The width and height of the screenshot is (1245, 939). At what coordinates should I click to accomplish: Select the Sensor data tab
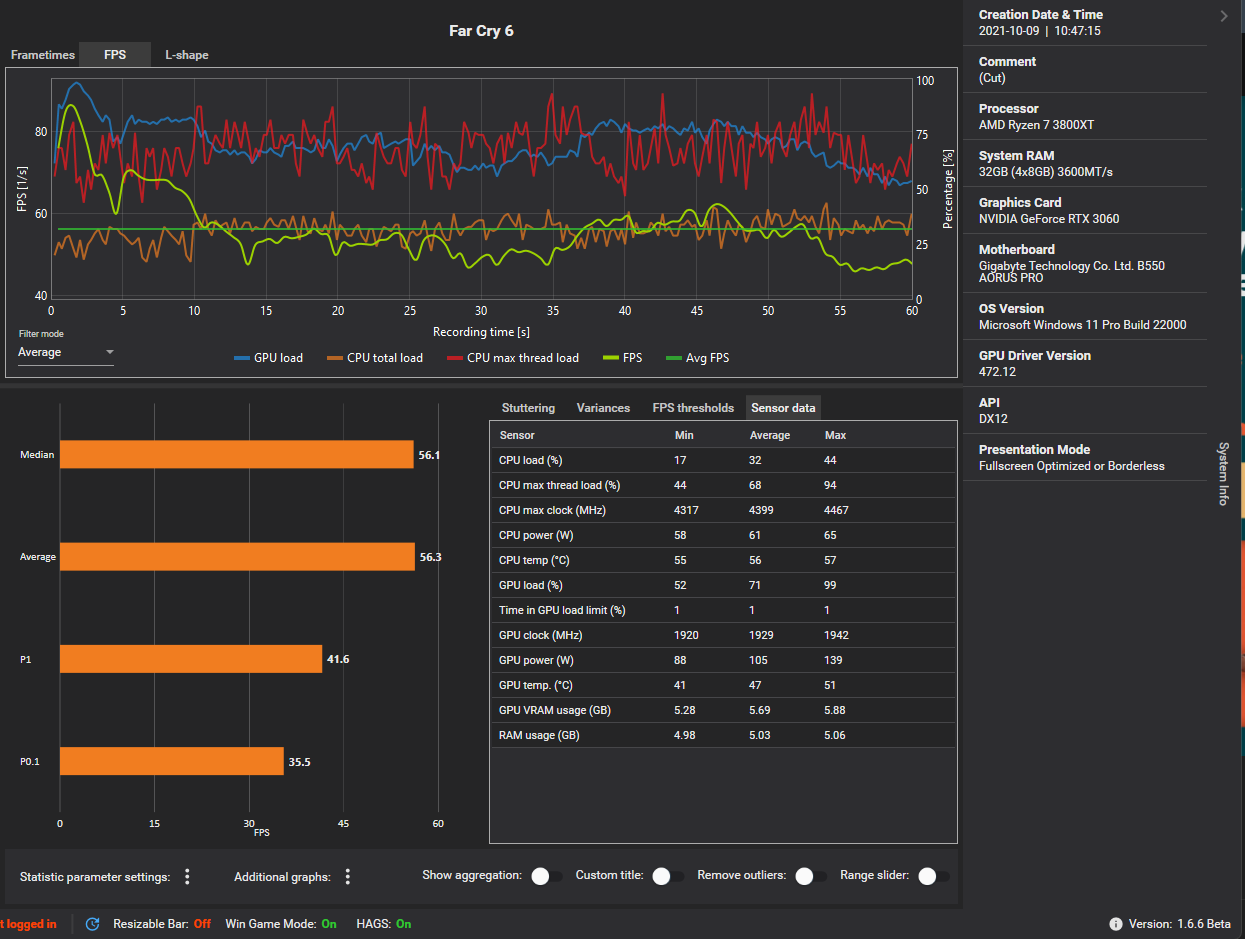(783, 408)
